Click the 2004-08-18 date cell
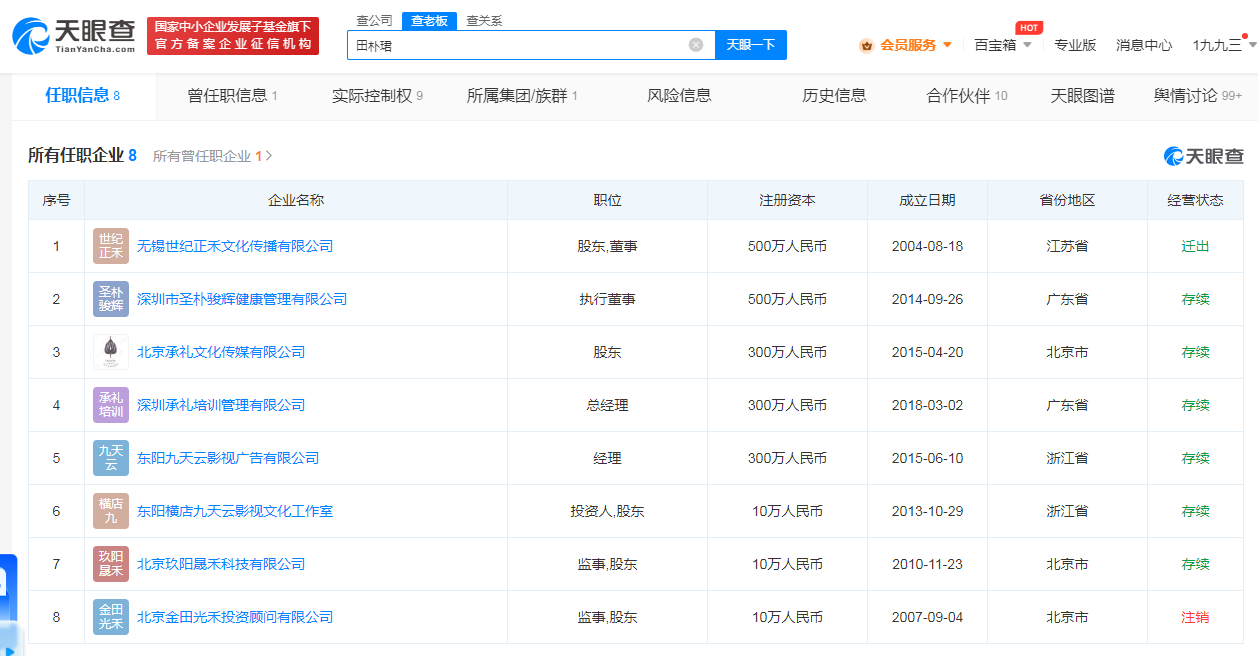Viewport: 1258px width, 656px height. click(x=927, y=246)
